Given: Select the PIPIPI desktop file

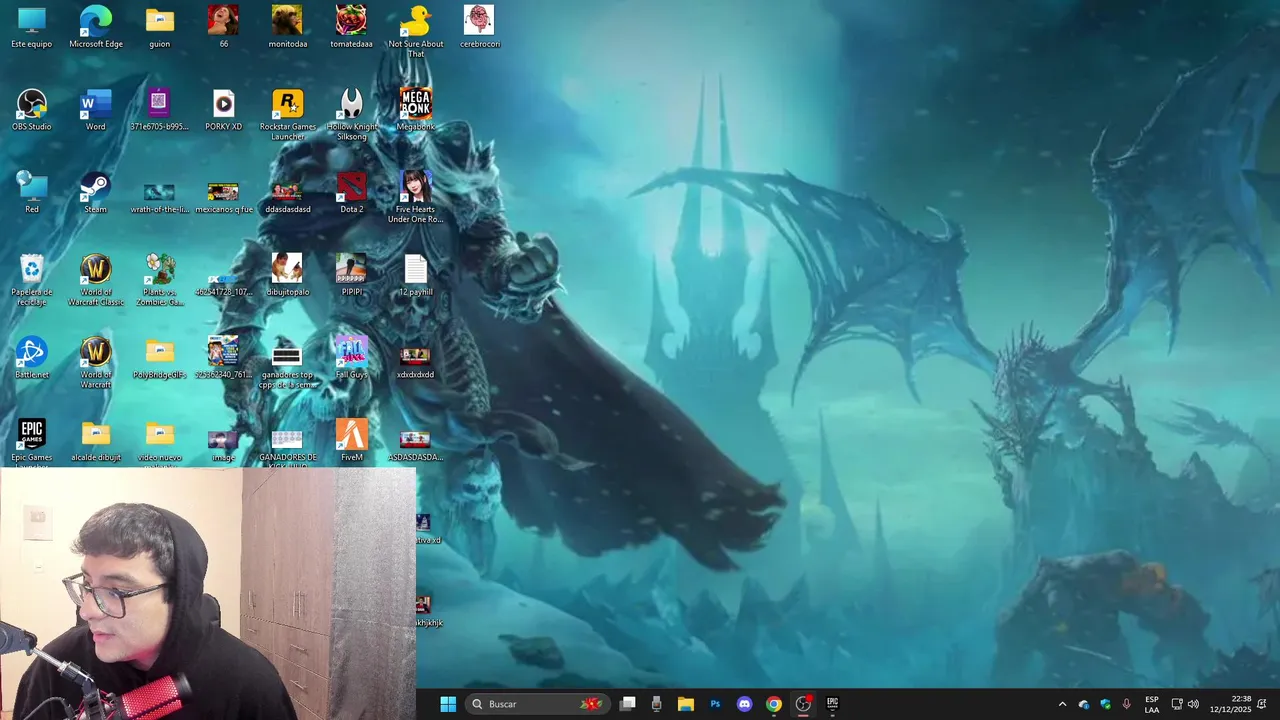Looking at the screenshot, I should click(x=351, y=275).
